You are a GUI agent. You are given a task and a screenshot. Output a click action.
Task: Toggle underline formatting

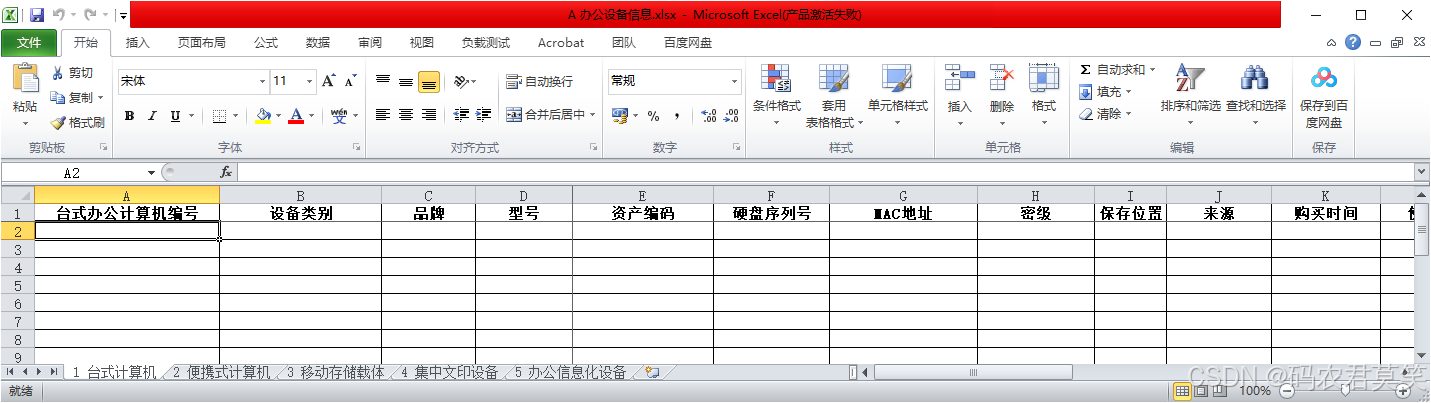176,116
